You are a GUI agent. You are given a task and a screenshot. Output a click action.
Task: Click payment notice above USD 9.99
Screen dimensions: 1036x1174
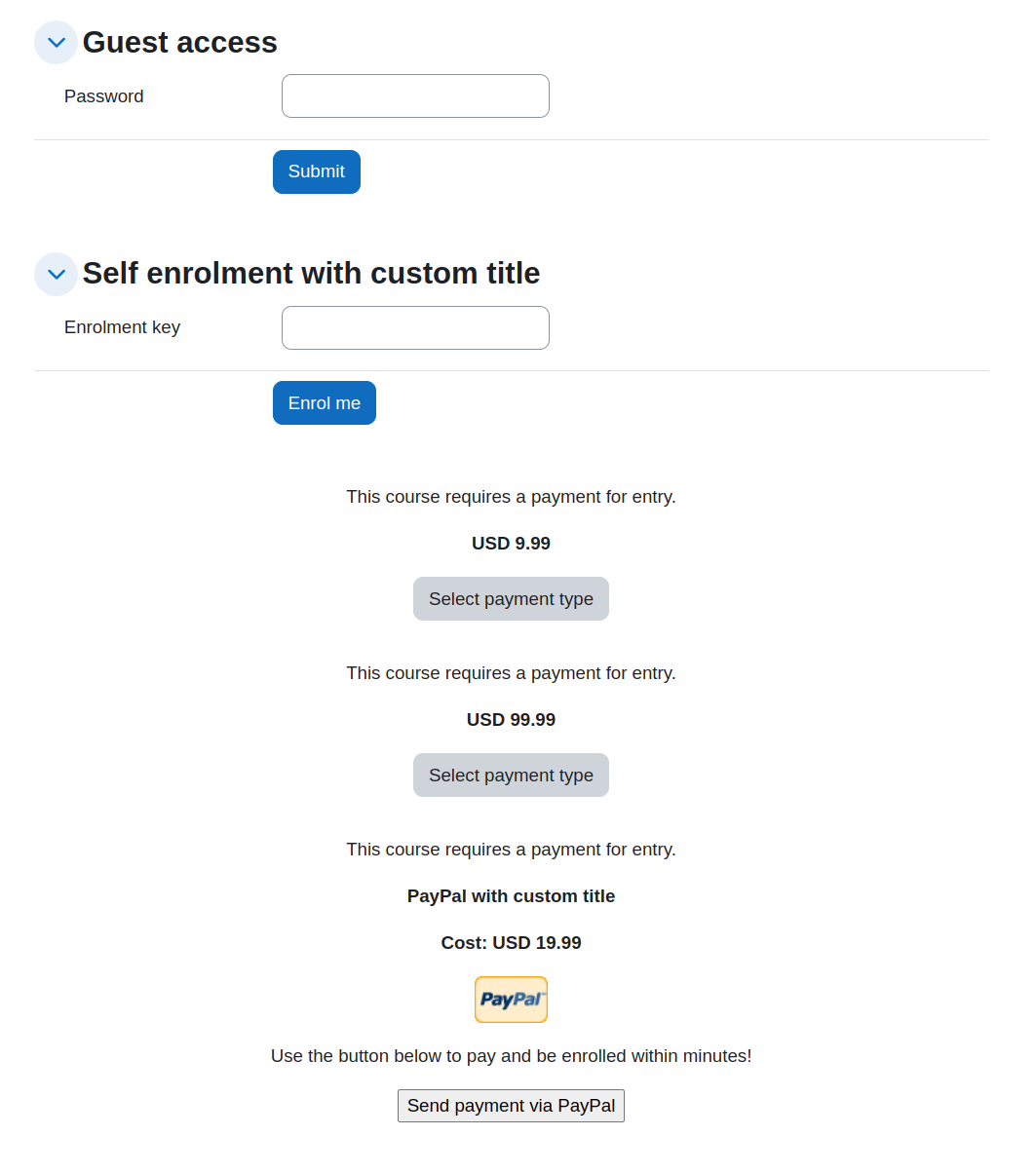(x=511, y=497)
